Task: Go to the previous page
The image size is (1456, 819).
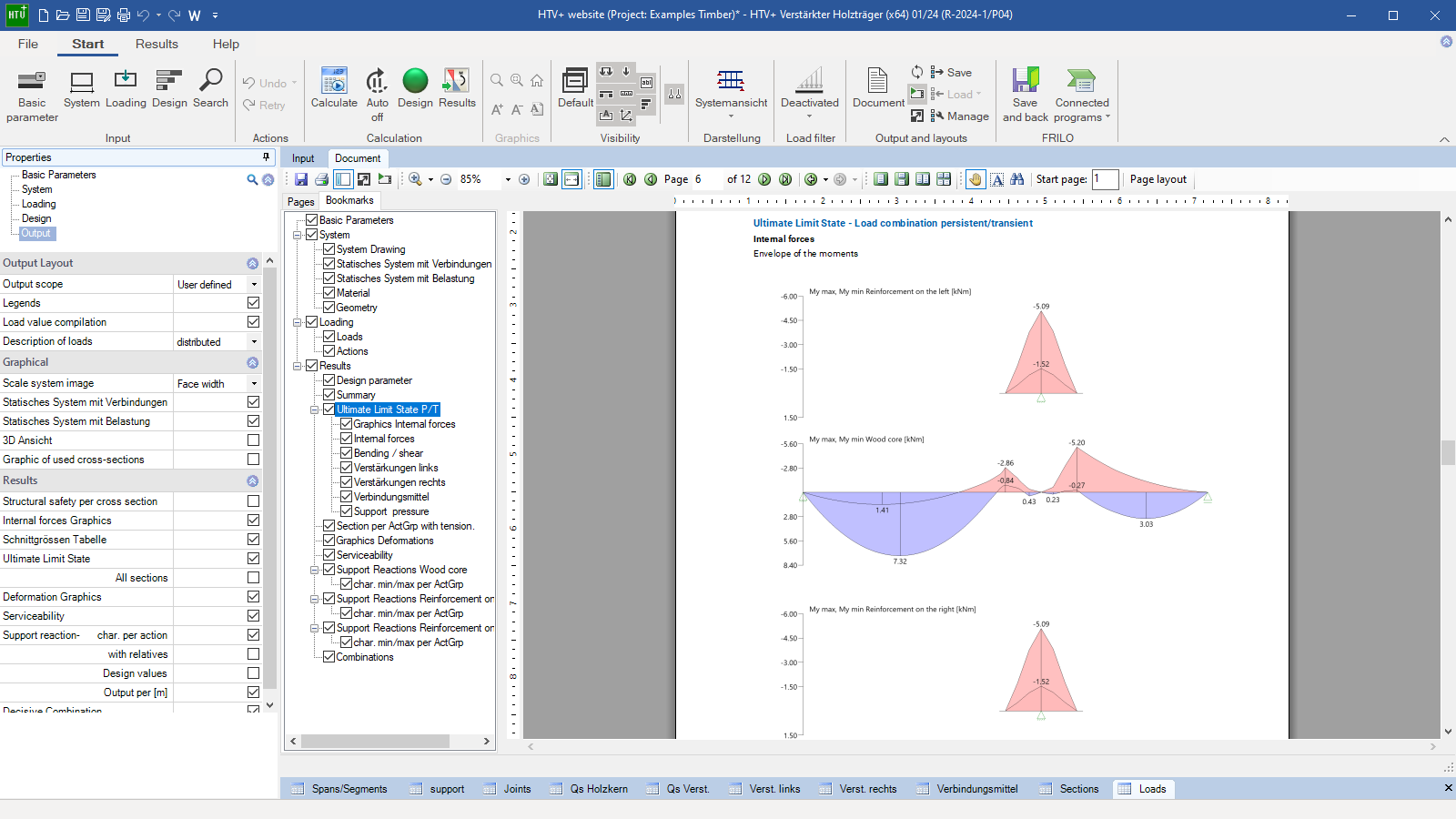Action: pyautogui.click(x=651, y=179)
